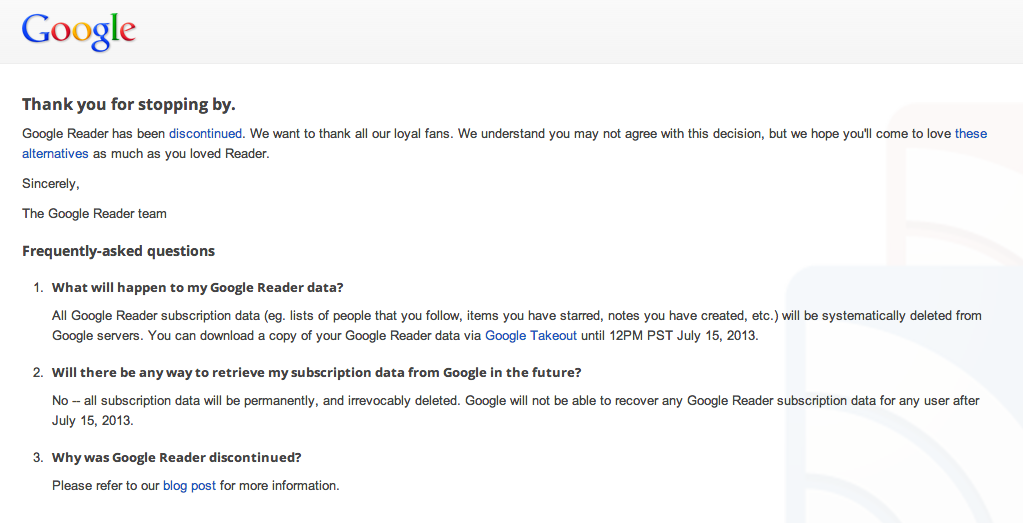Click "The Google Reader team" signature
The height and width of the screenshot is (523, 1023).
pos(94,213)
